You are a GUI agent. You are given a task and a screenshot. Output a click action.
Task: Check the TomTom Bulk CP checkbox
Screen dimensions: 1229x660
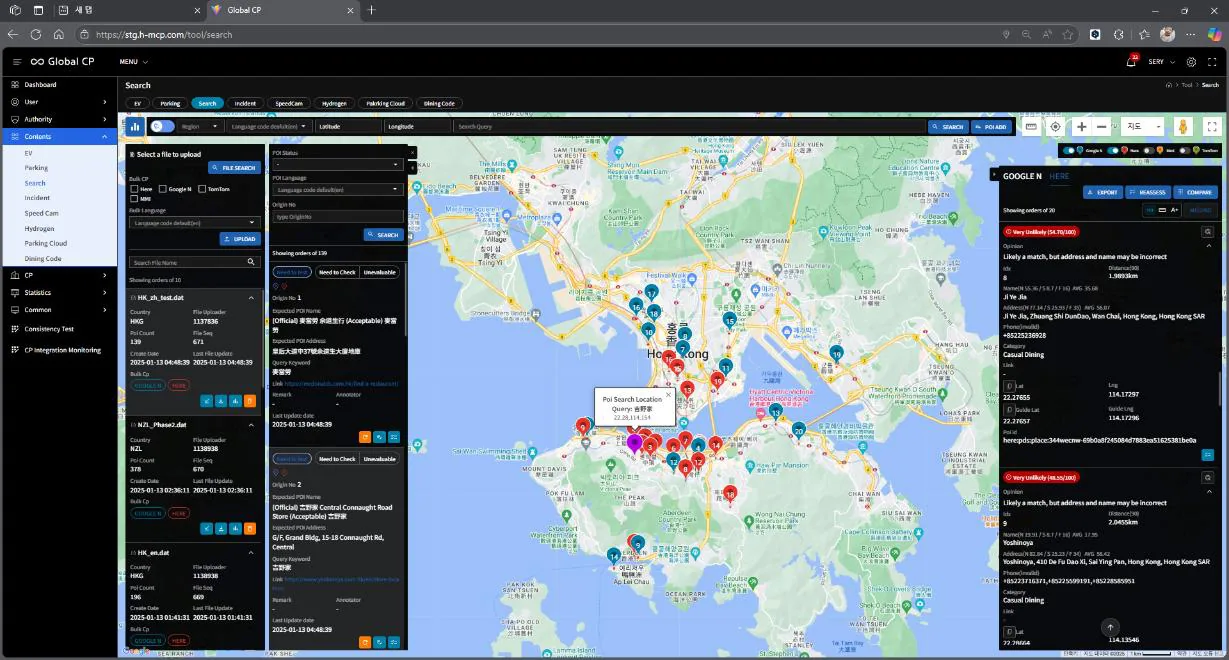tap(201, 188)
